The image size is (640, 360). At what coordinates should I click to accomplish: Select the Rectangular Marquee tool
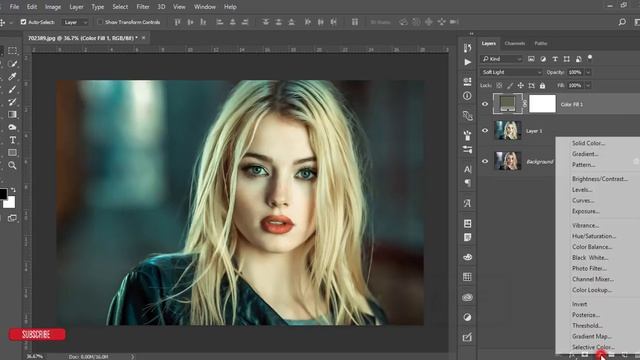12,51
